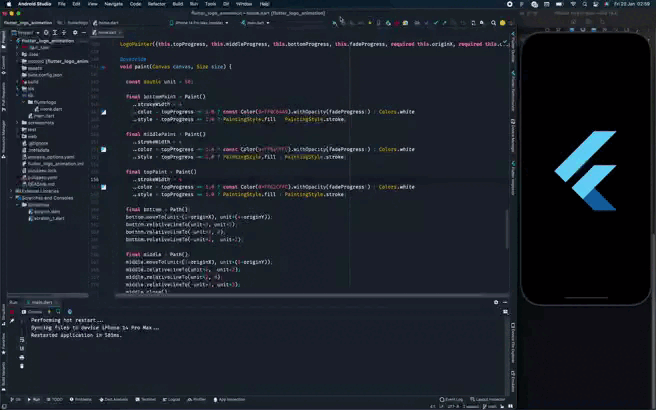This screenshot has width=656, height=410.
Task: Select scratch_1.dart in the tree
Action: [46, 218]
